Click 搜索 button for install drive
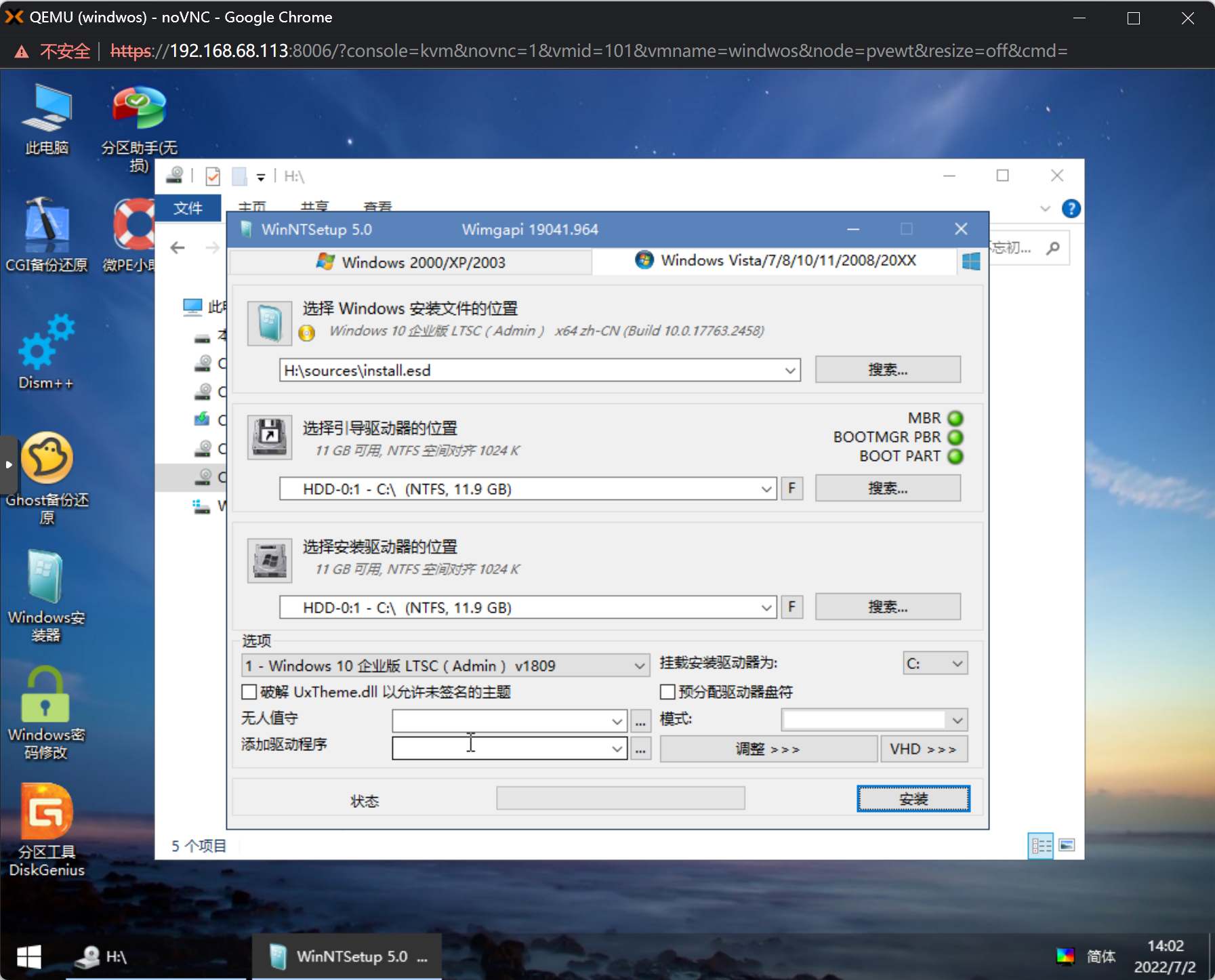1215x980 pixels. coord(888,607)
